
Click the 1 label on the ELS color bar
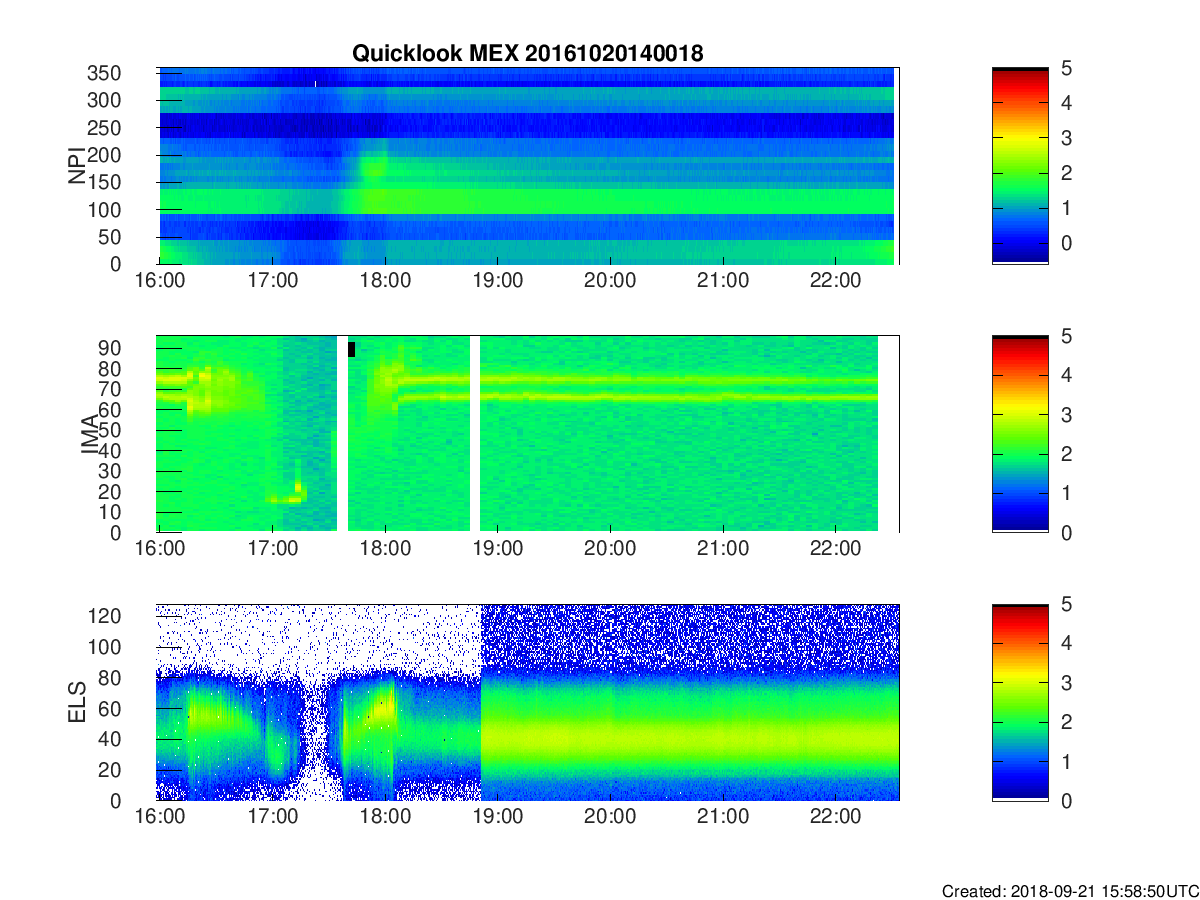[1065, 761]
